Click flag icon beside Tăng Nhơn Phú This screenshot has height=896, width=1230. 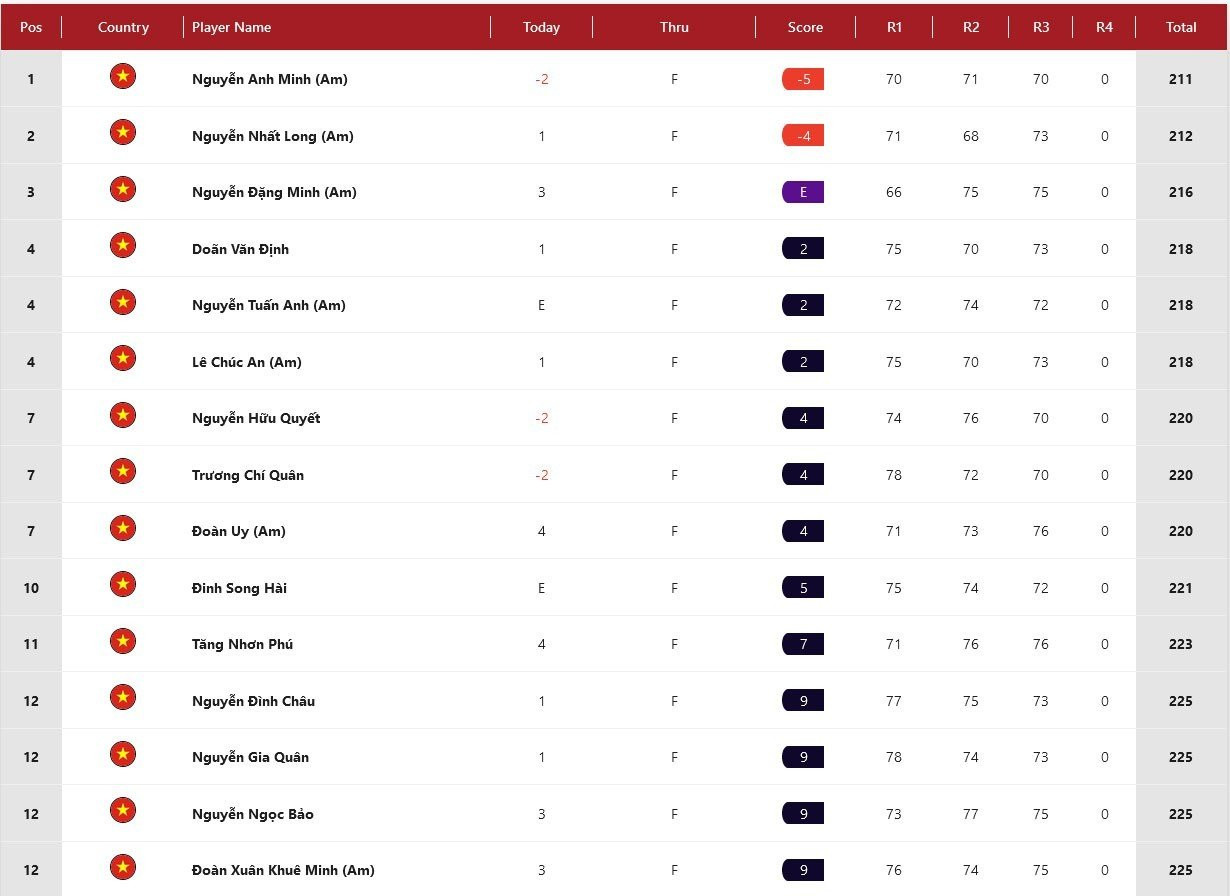pos(123,641)
